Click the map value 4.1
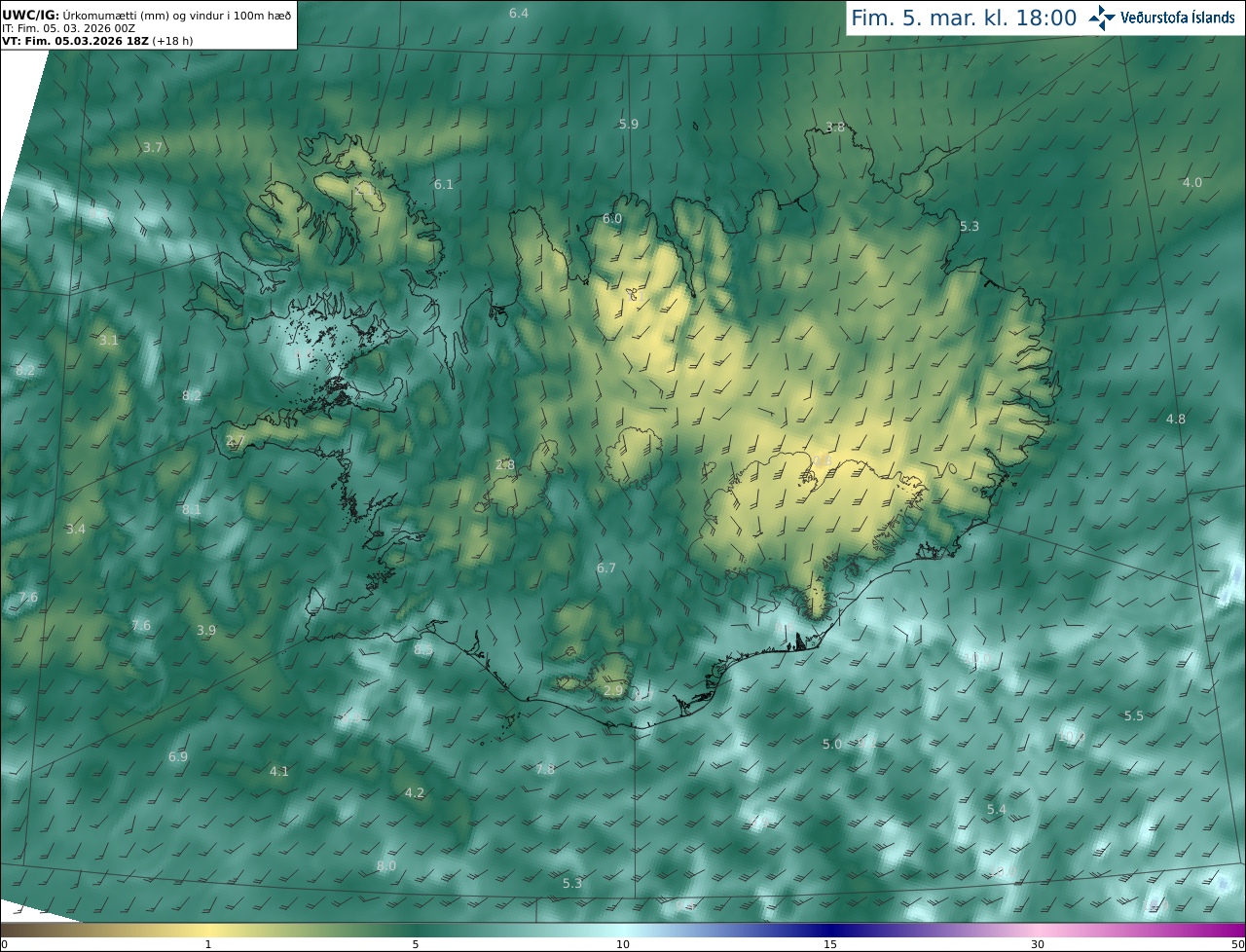This screenshot has height=952, width=1246. 279,772
